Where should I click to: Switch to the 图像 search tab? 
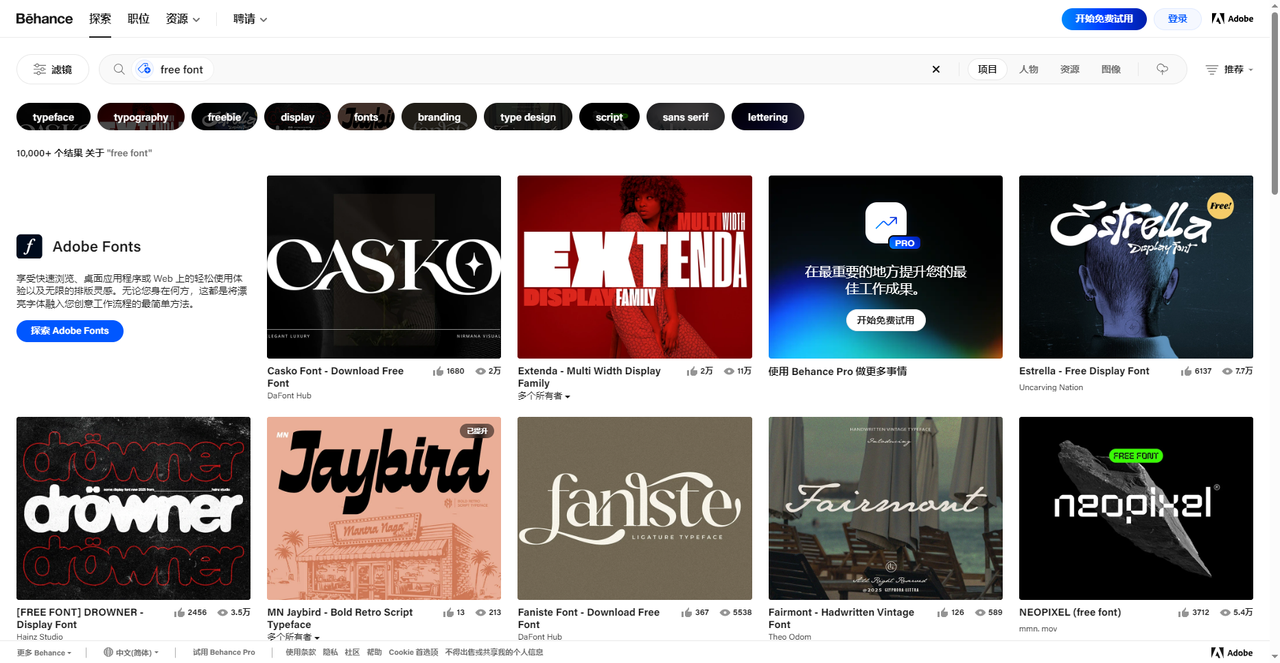pyautogui.click(x=1111, y=69)
